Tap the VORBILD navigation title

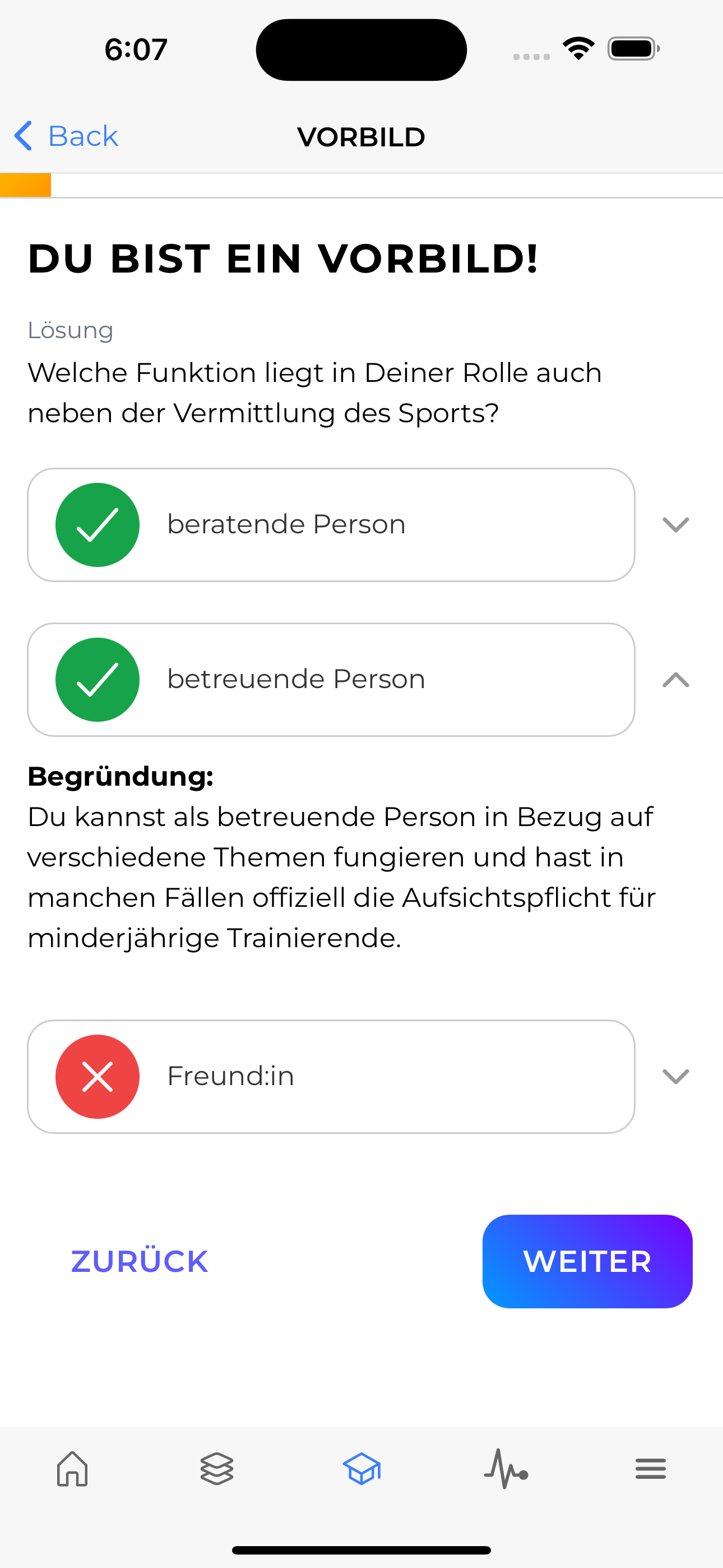361,137
